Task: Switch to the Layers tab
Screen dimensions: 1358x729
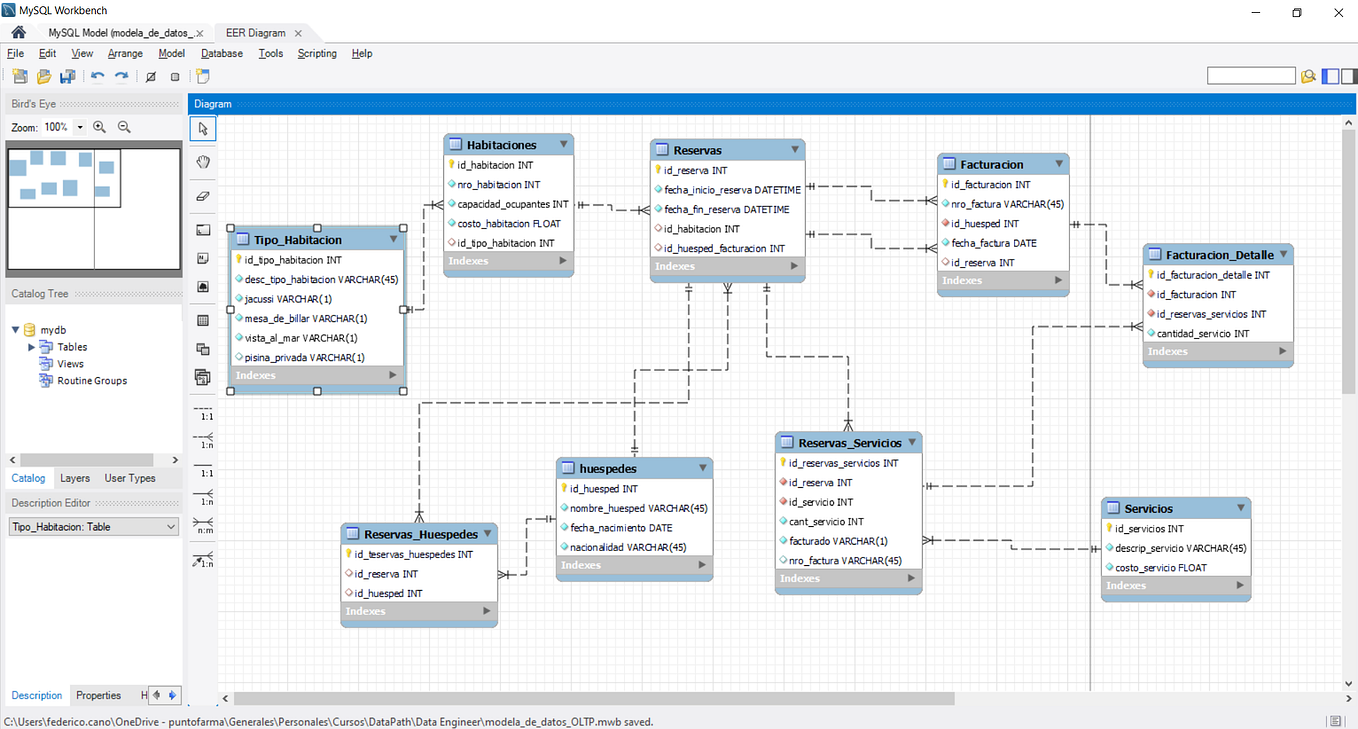Action: (x=74, y=478)
